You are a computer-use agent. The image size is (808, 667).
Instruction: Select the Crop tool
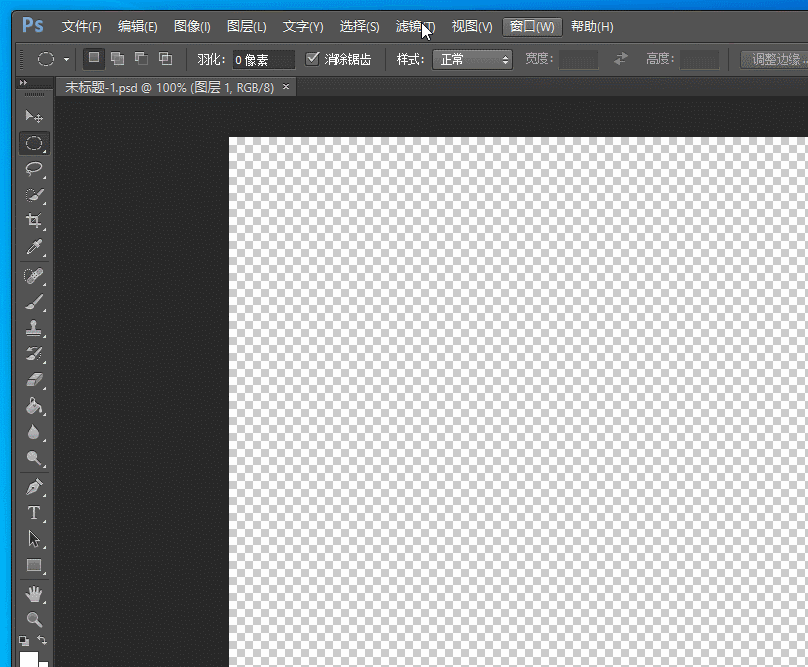[x=34, y=221]
